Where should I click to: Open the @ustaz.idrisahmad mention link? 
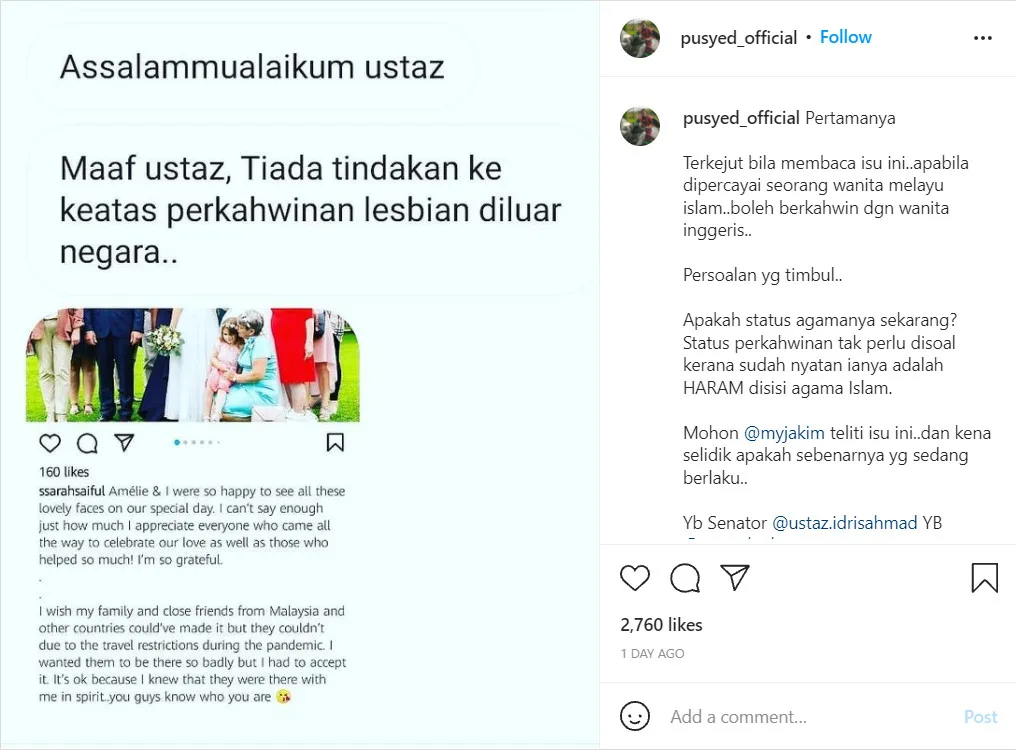click(844, 522)
